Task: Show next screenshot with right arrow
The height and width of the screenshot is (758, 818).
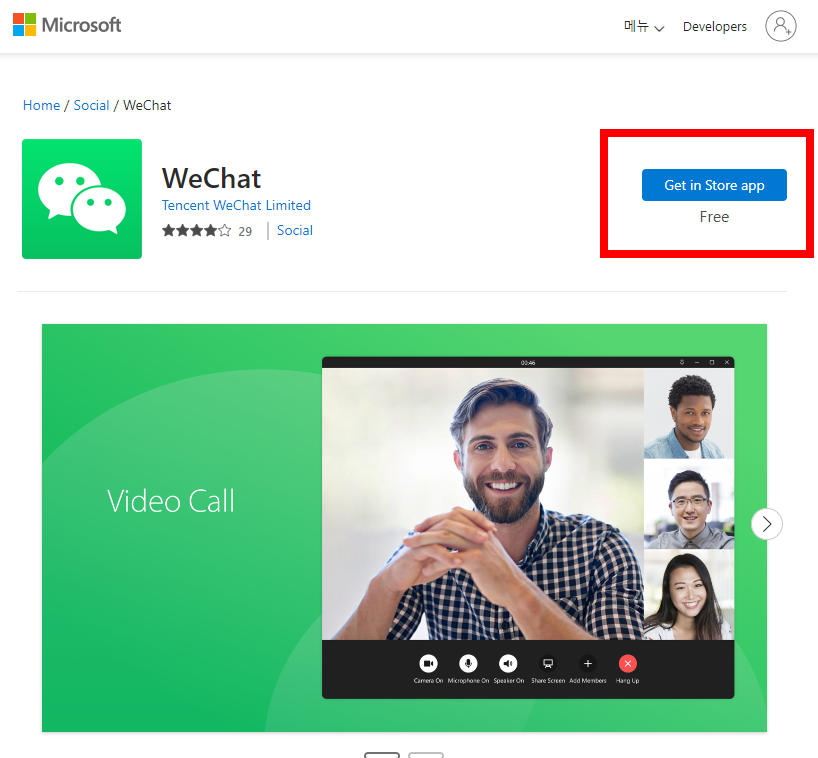Action: [x=766, y=524]
